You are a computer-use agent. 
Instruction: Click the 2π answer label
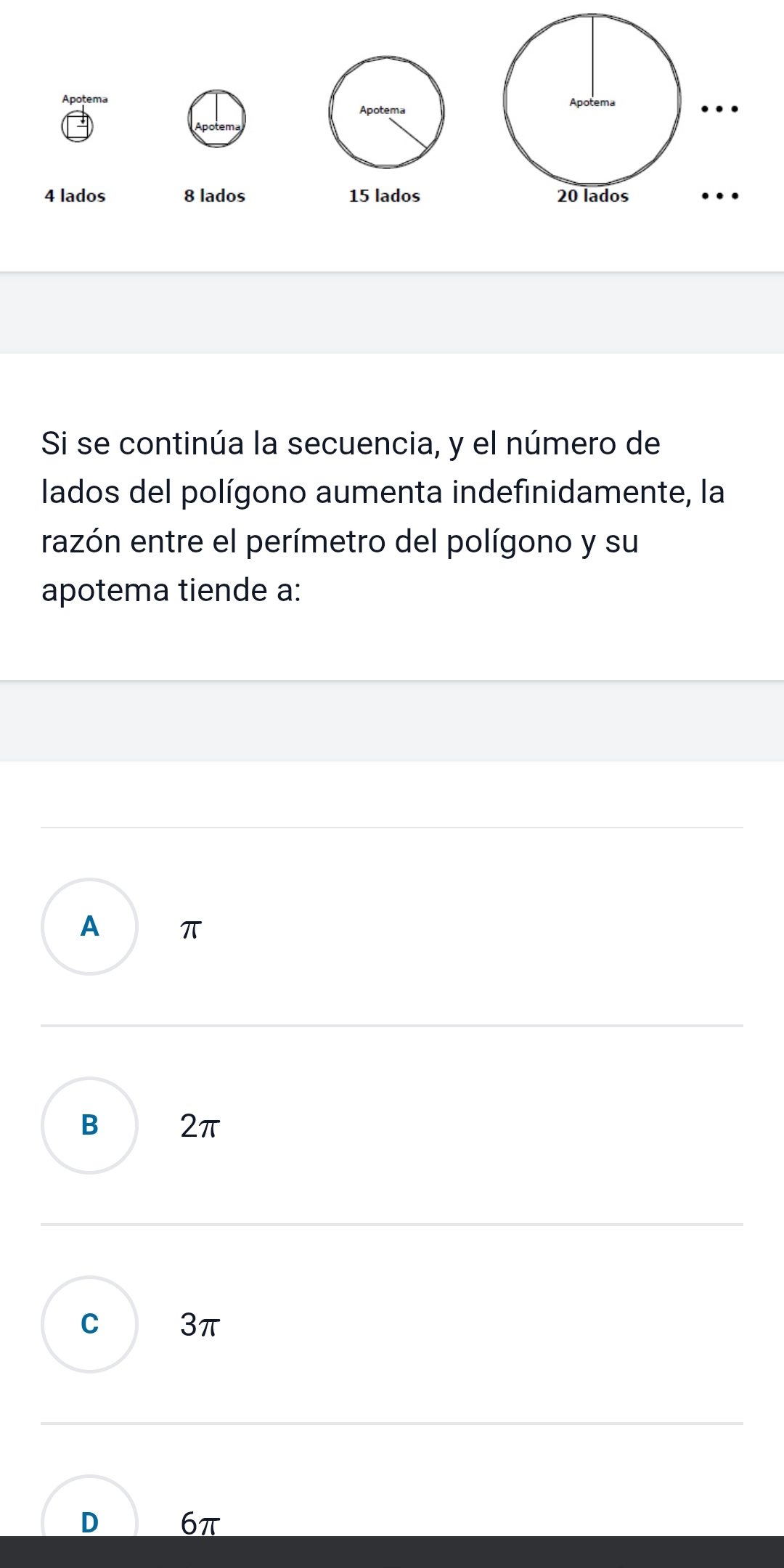coord(198,1127)
